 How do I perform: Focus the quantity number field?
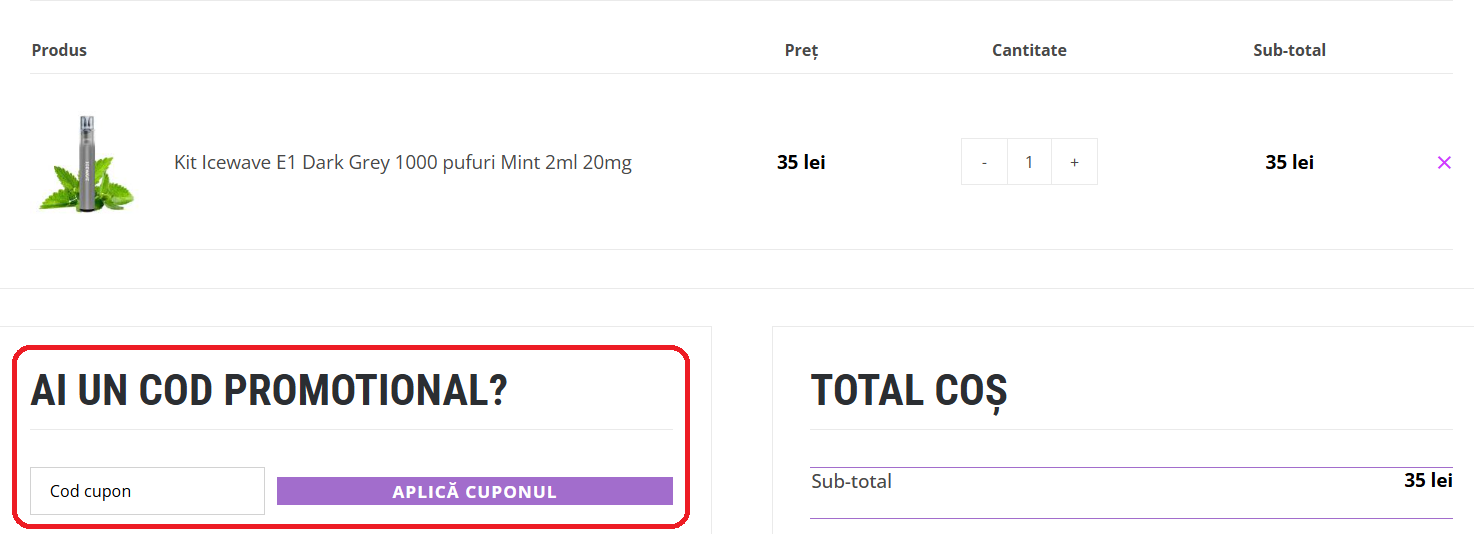pyautogui.click(x=1029, y=162)
